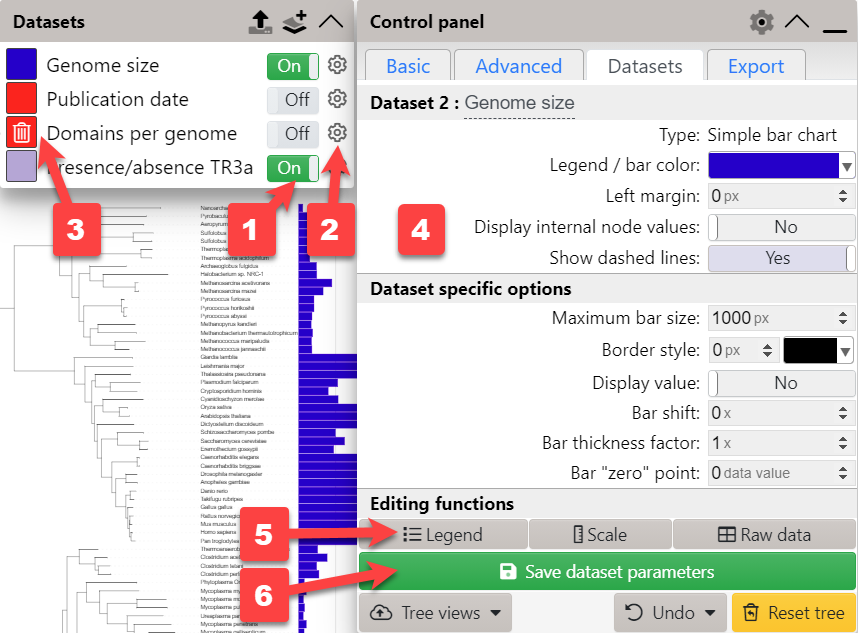Image resolution: width=858 pixels, height=633 pixels.
Task: Collapse the Datasets panel
Action: click(x=330, y=21)
